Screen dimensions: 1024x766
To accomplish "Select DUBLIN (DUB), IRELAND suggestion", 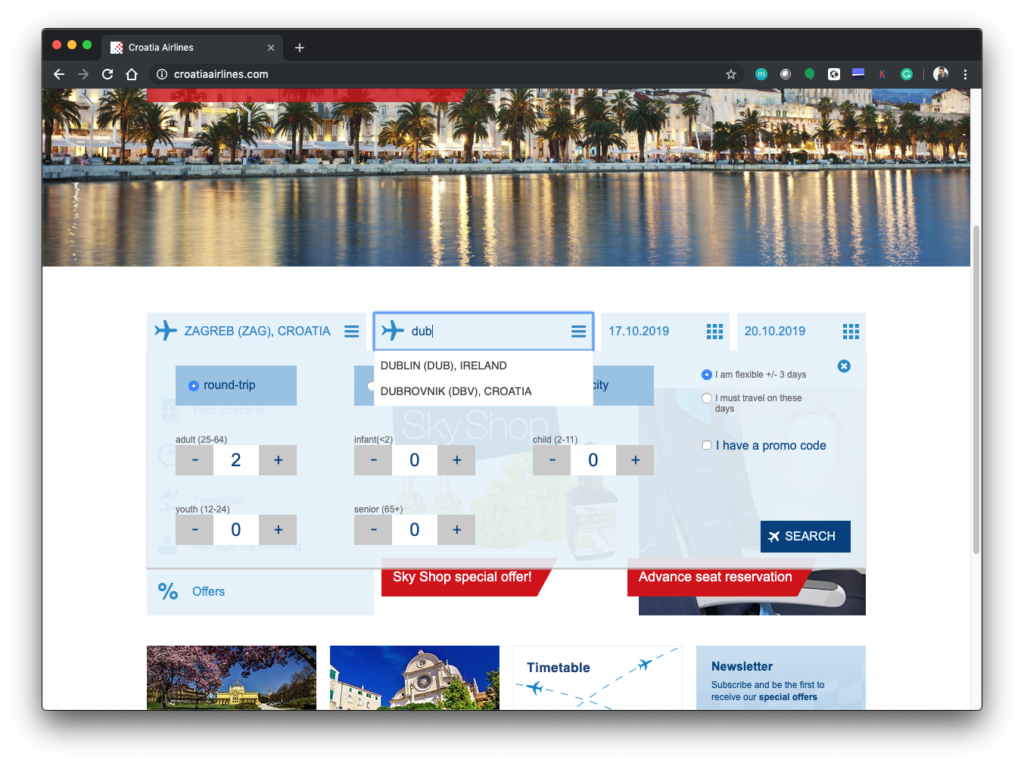I will [x=443, y=366].
